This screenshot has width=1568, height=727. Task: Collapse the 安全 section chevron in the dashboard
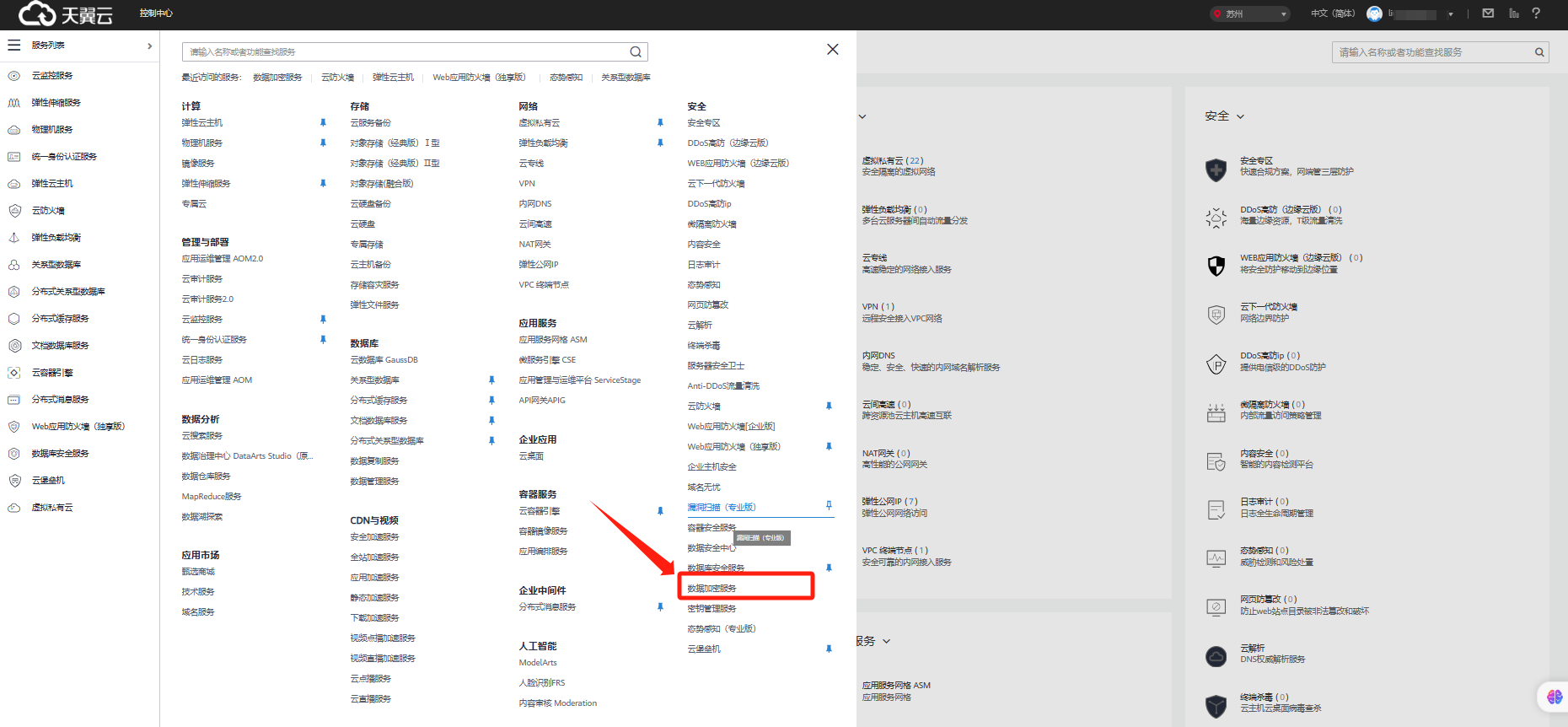(x=1241, y=116)
